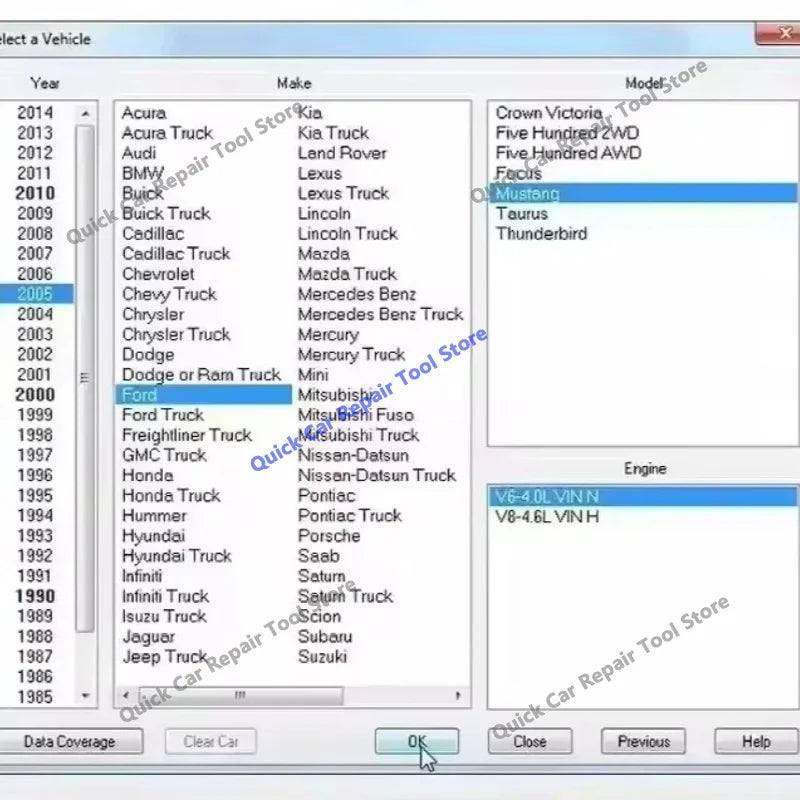Choose Mercury make
The image size is (800, 800).
point(328,335)
